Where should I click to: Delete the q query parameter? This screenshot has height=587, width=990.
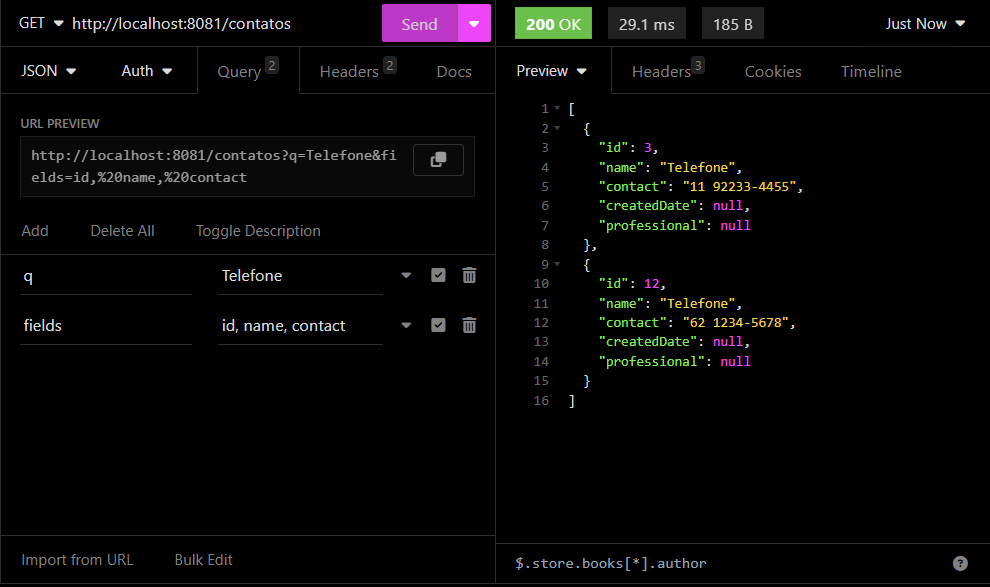click(x=469, y=275)
